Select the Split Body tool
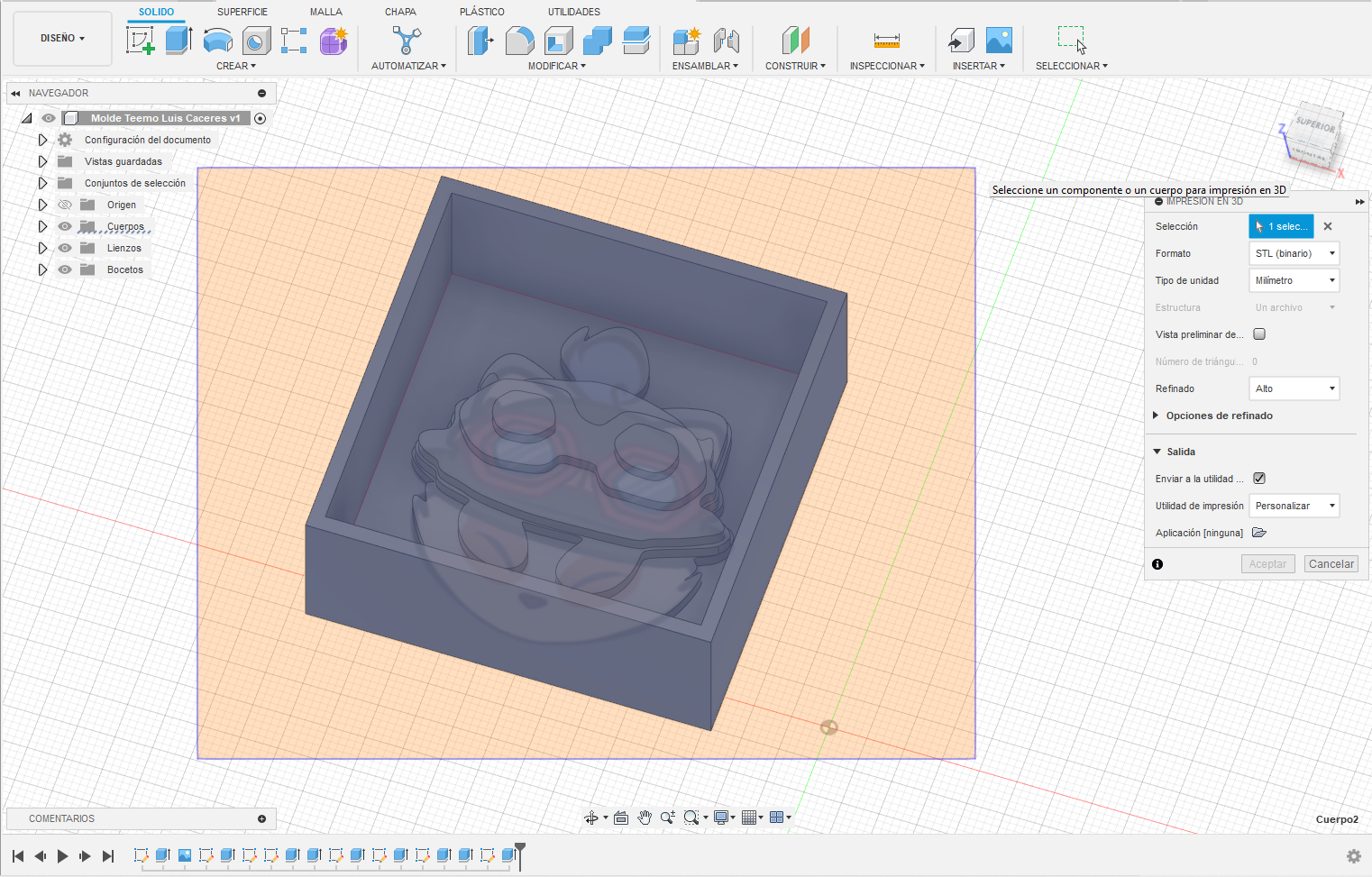Screen dimensions: 1372x877 pos(636,41)
